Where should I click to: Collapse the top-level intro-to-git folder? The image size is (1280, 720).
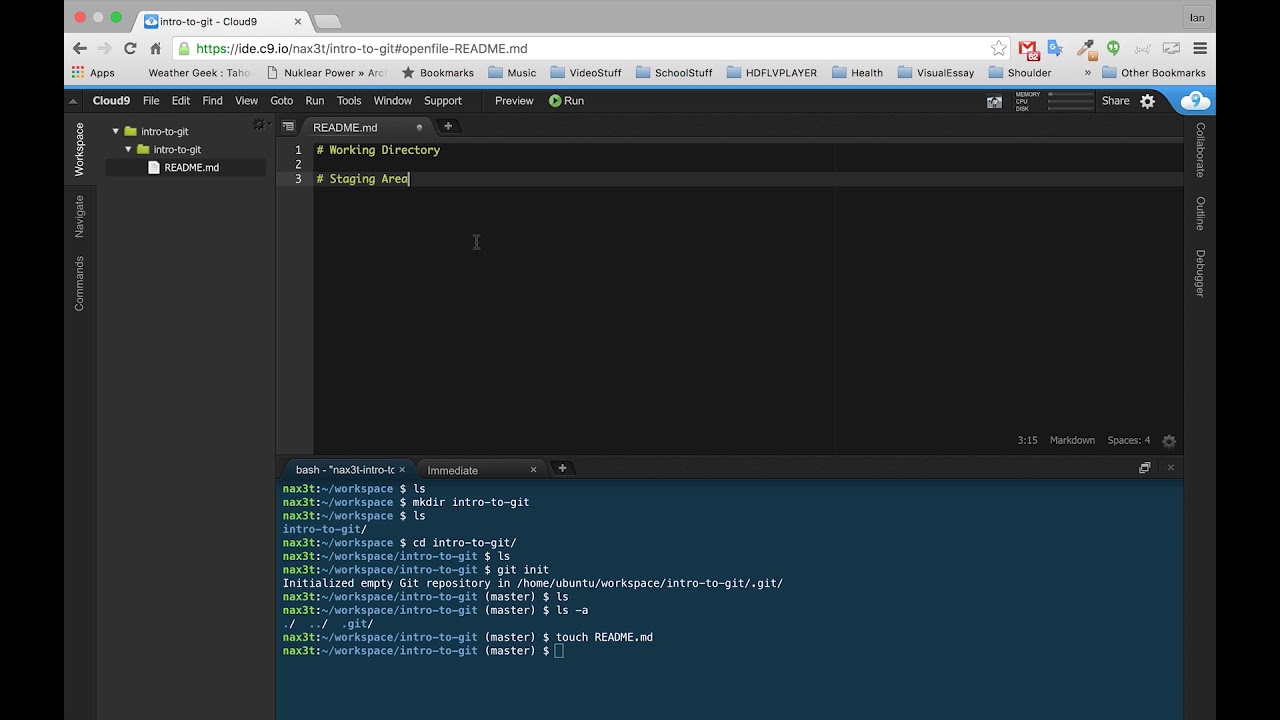(x=116, y=131)
